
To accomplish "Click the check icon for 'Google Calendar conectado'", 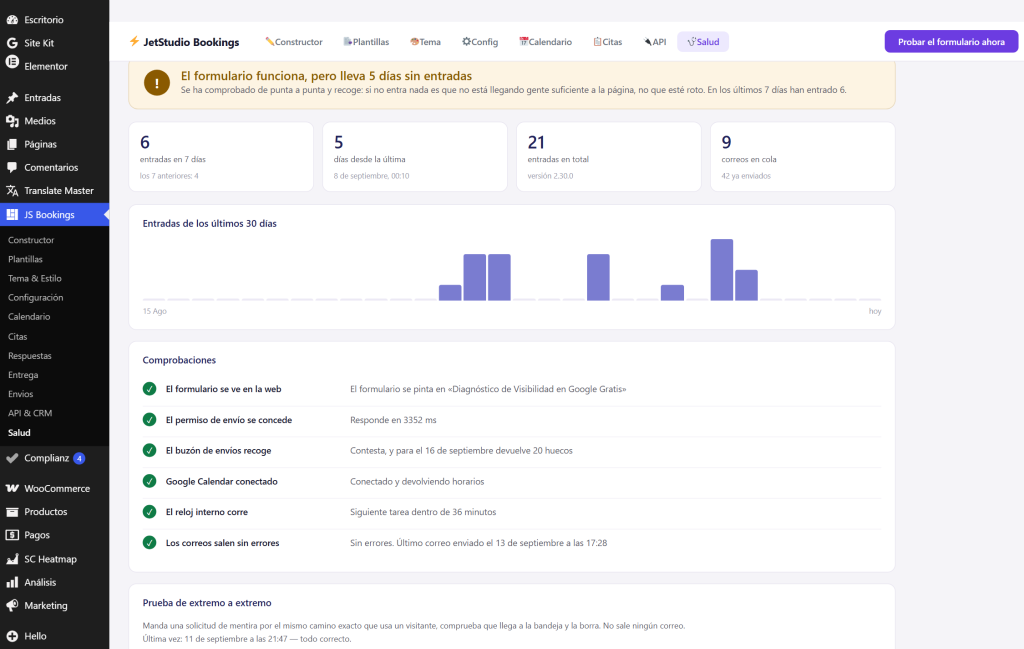I will tap(150, 481).
